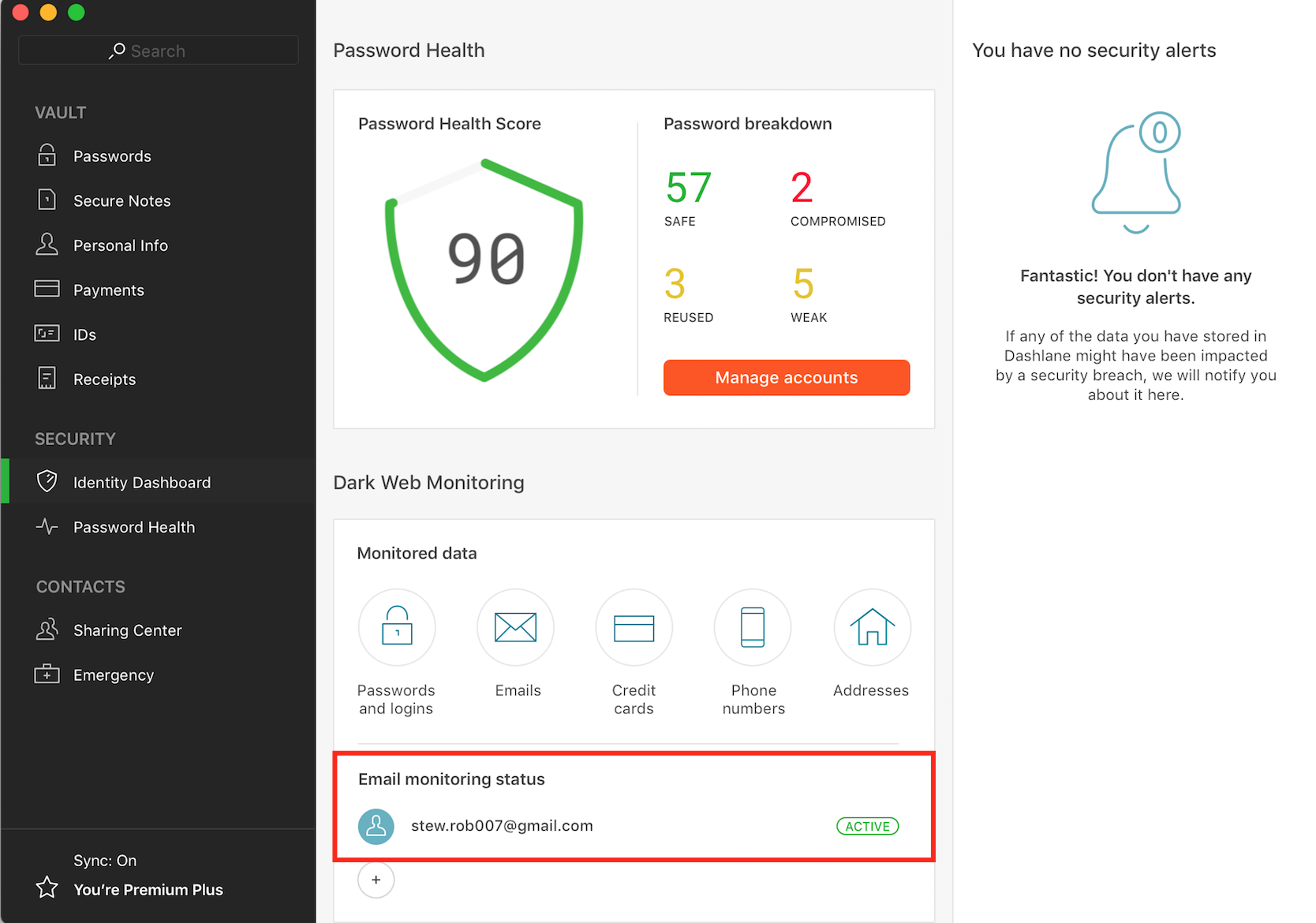Screen dimensions: 1316x923
Task: Open the Emergency contacts section
Action: coord(114,675)
